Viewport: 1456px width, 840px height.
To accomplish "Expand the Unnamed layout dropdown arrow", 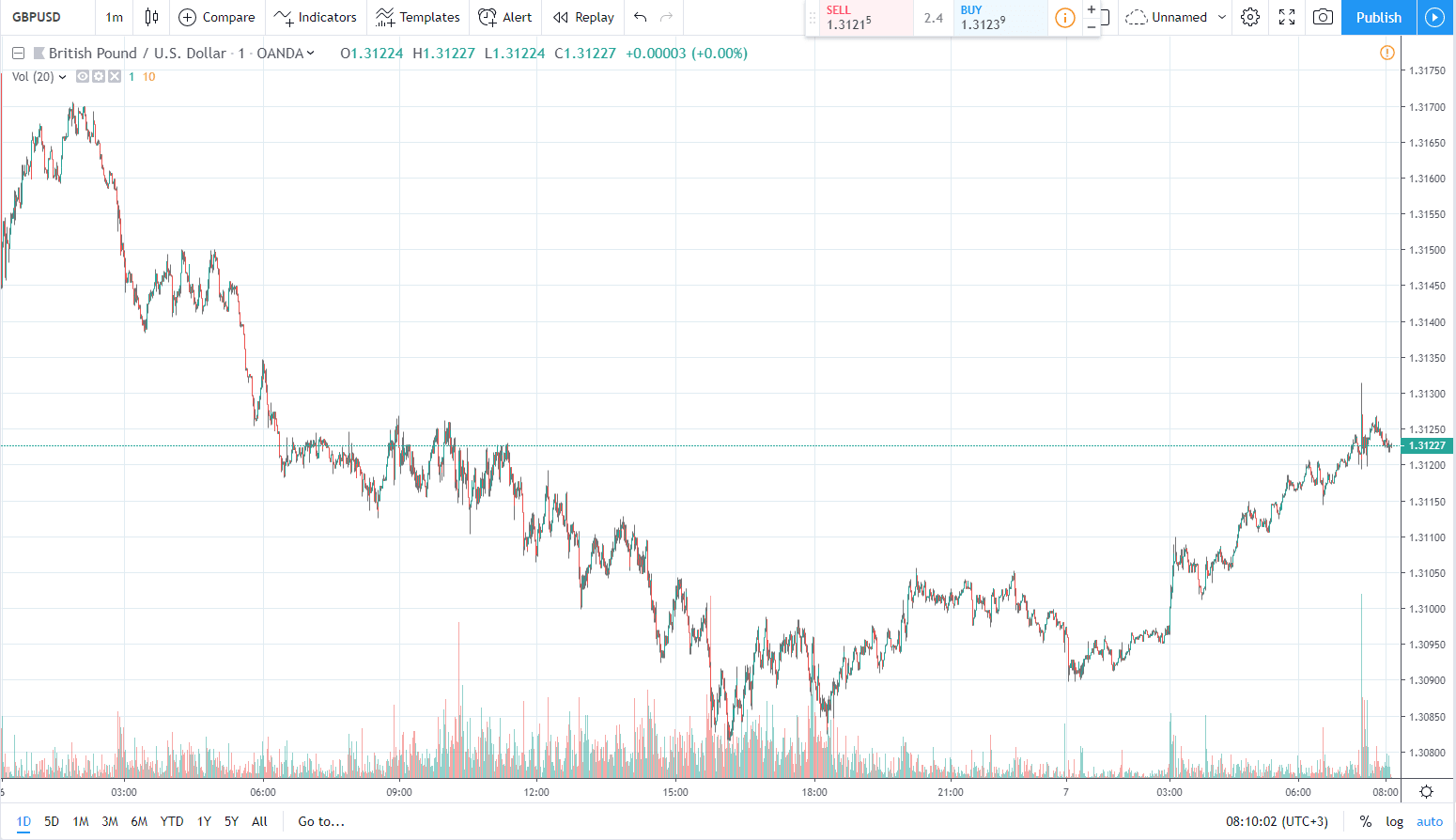I will 1222,17.
